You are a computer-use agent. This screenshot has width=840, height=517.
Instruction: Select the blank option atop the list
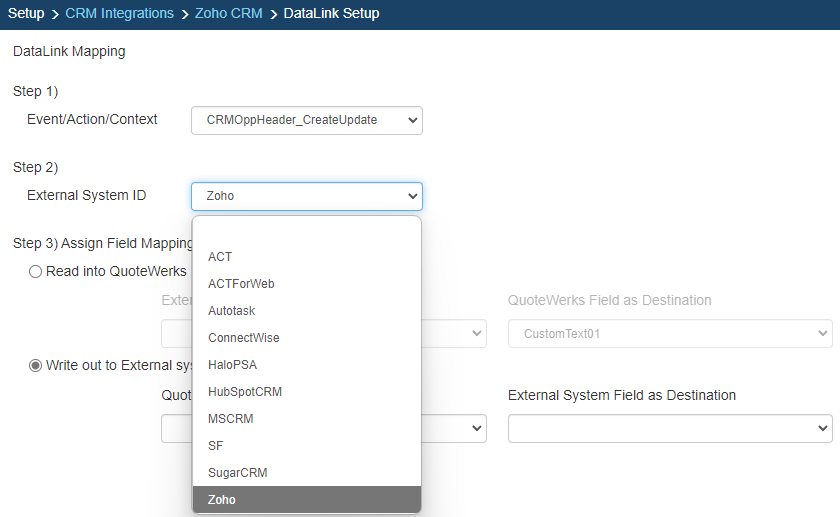coord(306,231)
